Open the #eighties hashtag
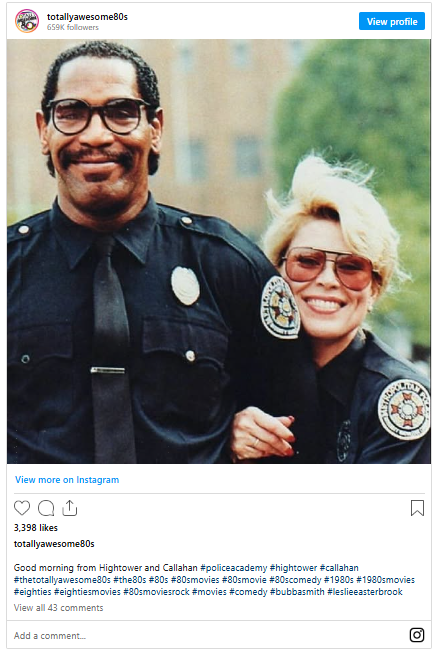This screenshot has width=432, height=651. (32, 592)
